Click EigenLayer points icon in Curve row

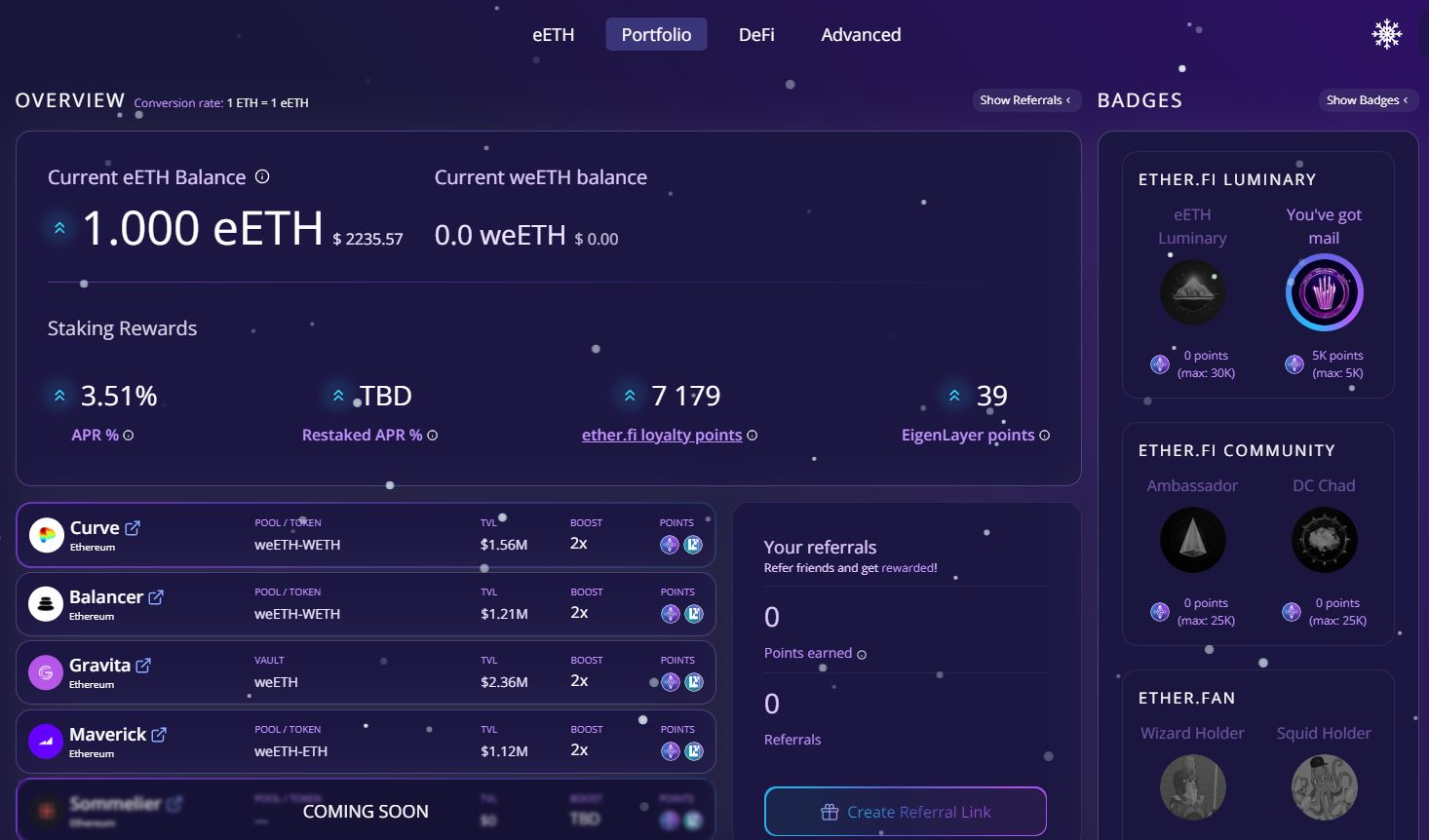click(693, 545)
